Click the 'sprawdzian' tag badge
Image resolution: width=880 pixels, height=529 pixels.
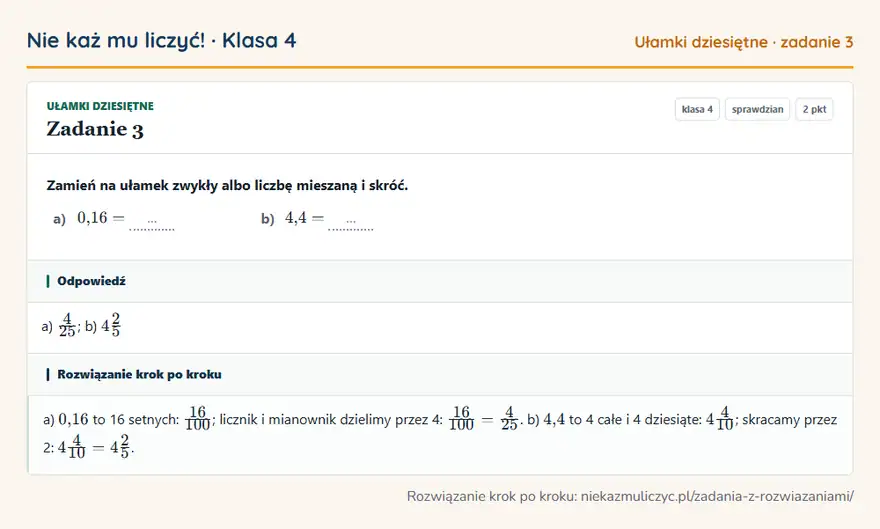point(757,109)
